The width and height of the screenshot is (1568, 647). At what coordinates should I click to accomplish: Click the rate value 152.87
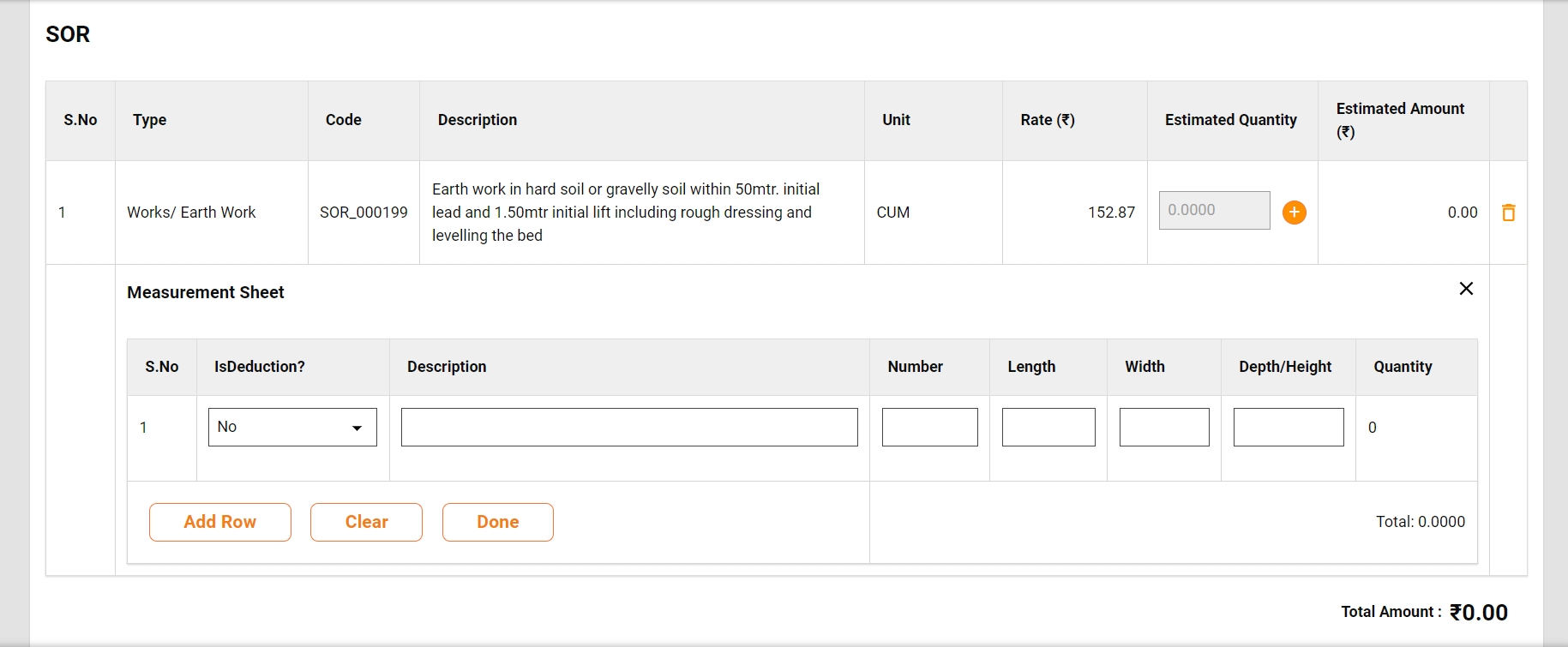[x=1111, y=213]
